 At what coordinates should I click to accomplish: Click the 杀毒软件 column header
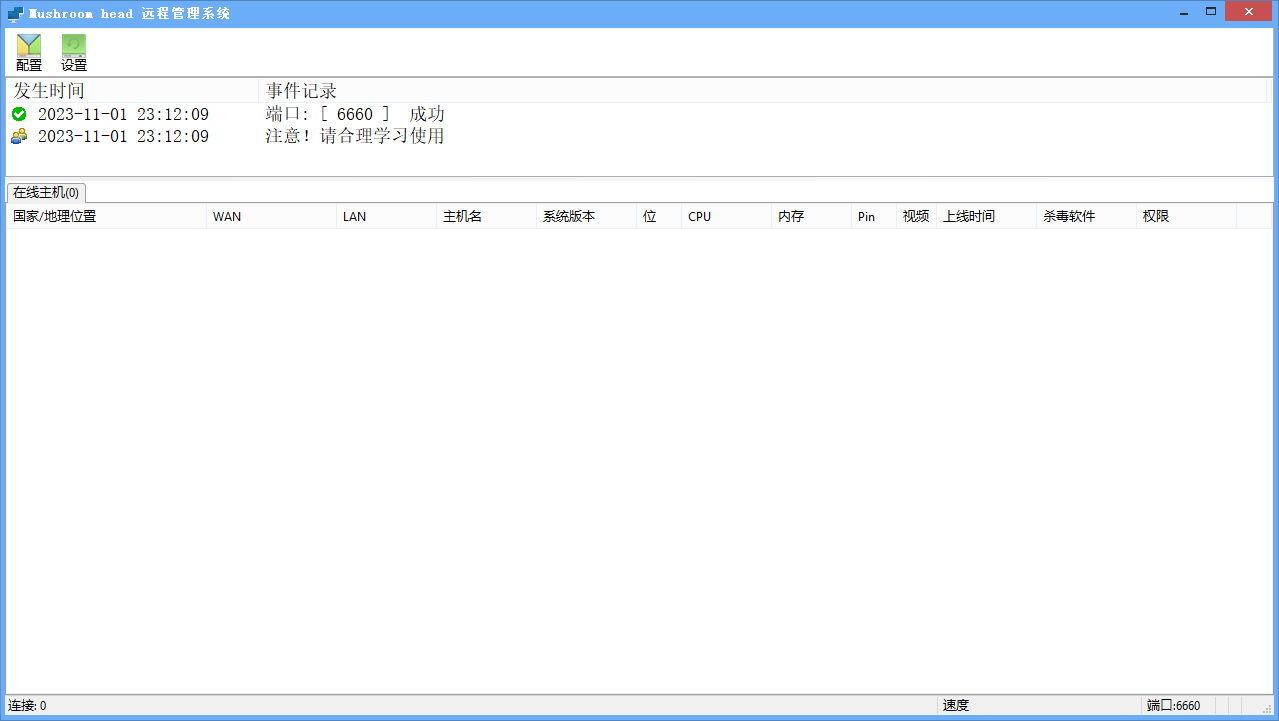1069,216
